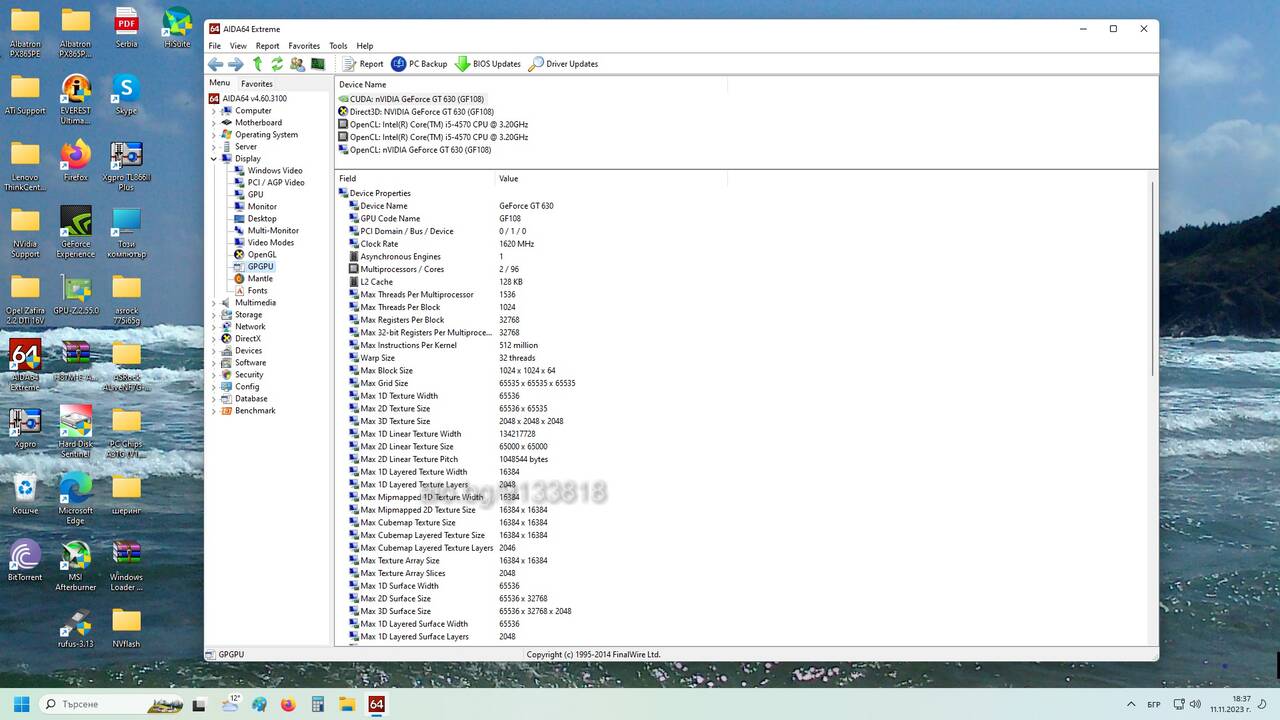1280x720 pixels.
Task: Open the Report menu
Action: point(267,46)
